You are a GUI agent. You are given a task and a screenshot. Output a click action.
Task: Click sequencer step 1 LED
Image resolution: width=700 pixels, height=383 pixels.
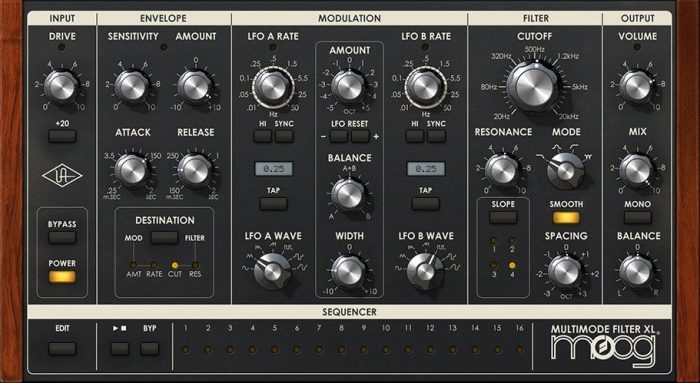[185, 349]
